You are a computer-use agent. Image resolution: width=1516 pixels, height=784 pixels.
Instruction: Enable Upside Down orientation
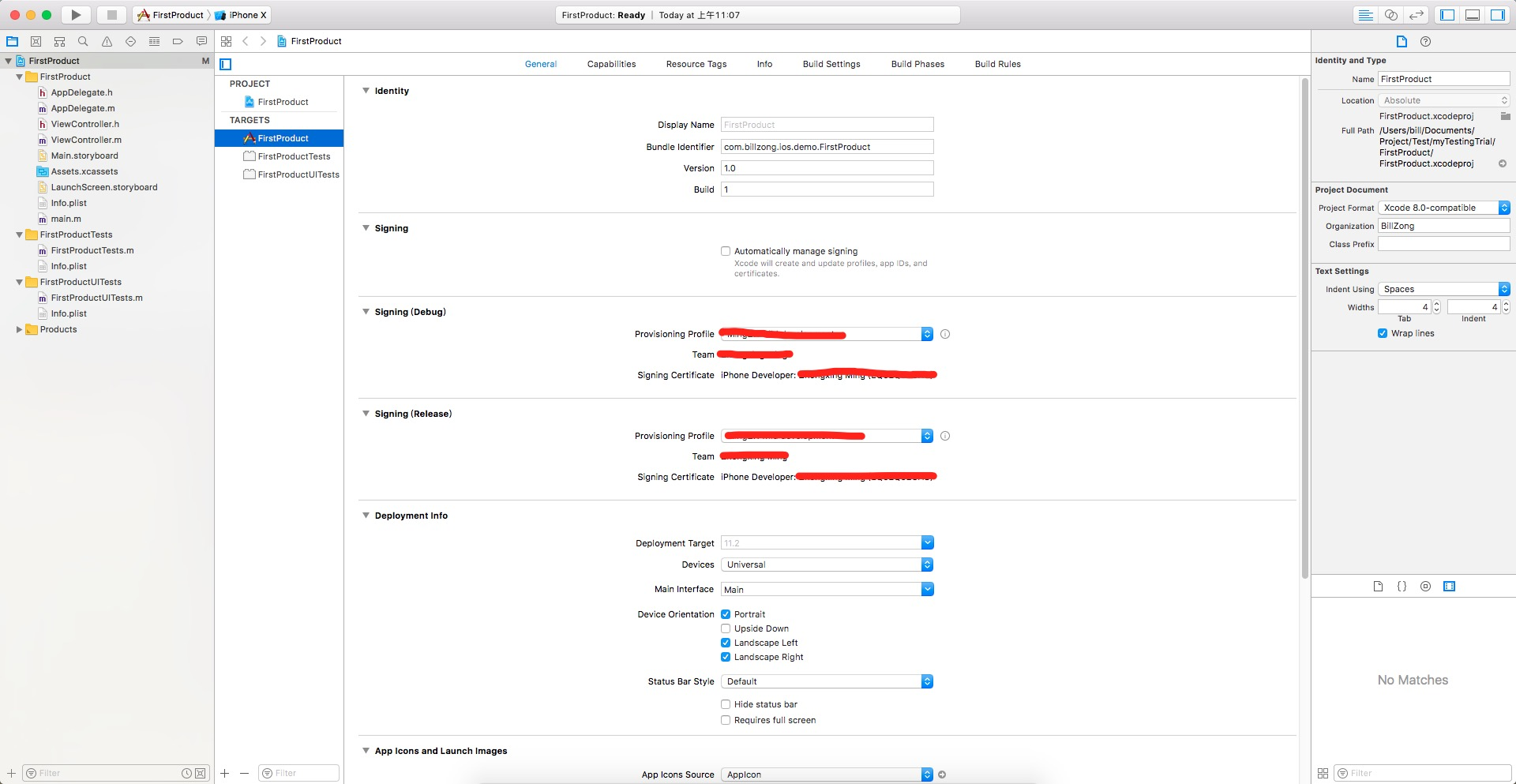(725, 628)
